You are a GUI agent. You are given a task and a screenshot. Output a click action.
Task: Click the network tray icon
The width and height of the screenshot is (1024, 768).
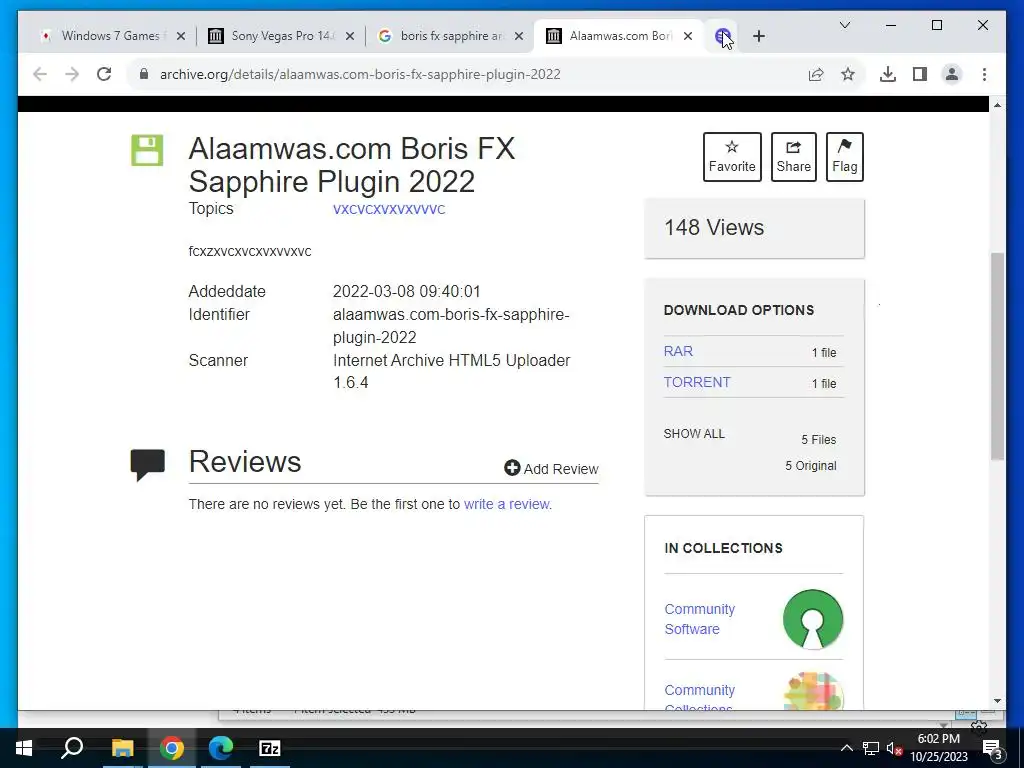tap(871, 748)
